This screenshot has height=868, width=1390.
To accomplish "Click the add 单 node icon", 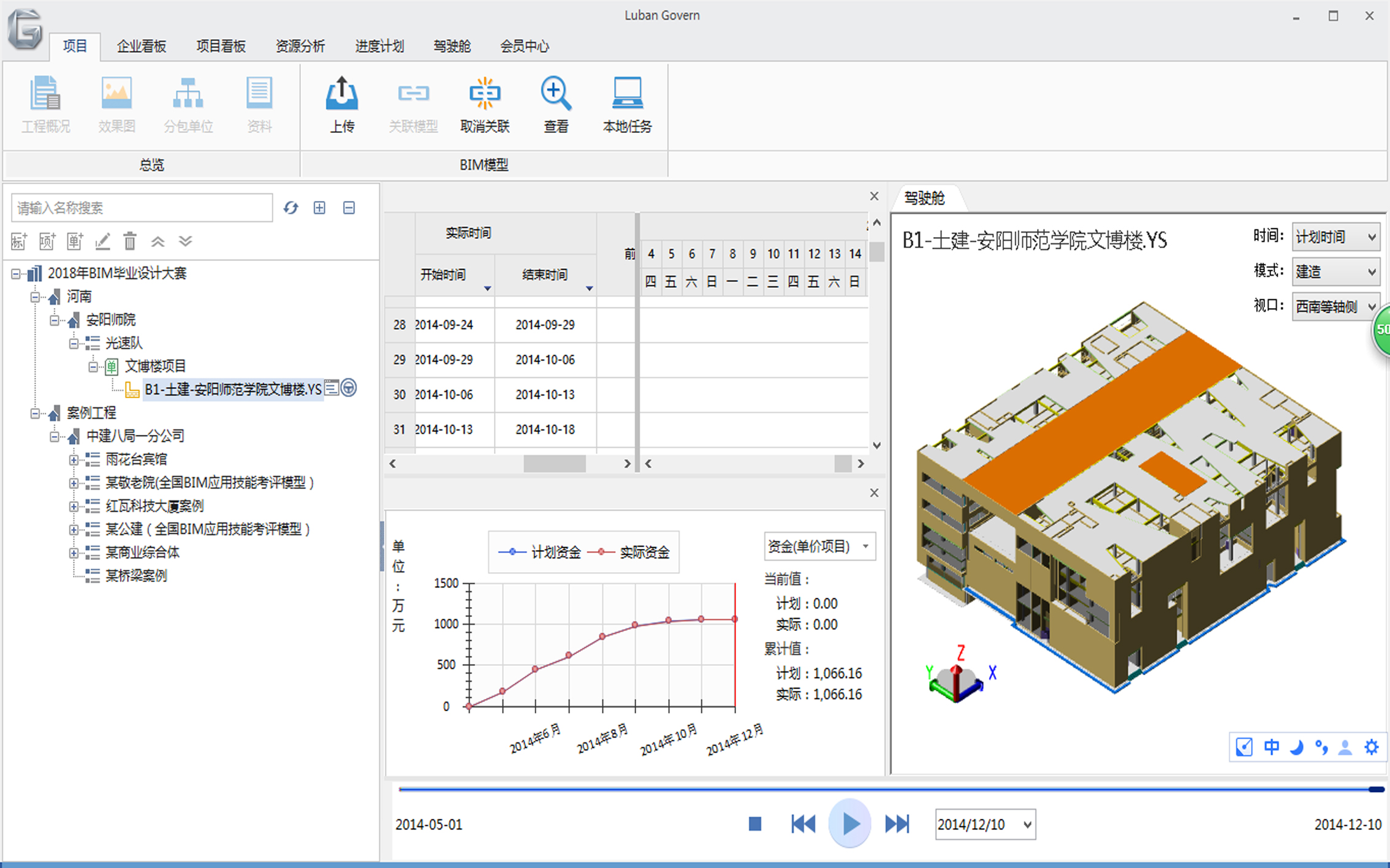I will click(x=75, y=241).
